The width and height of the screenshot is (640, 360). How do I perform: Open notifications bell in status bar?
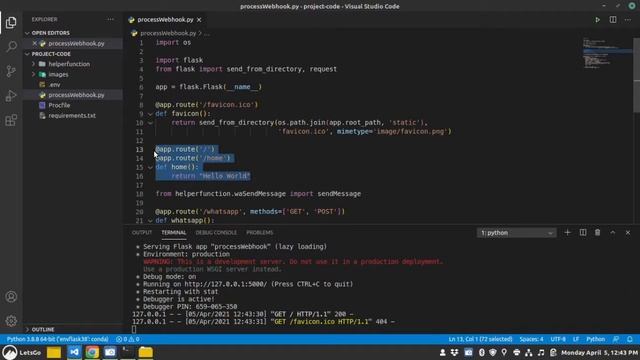[x=630, y=339]
